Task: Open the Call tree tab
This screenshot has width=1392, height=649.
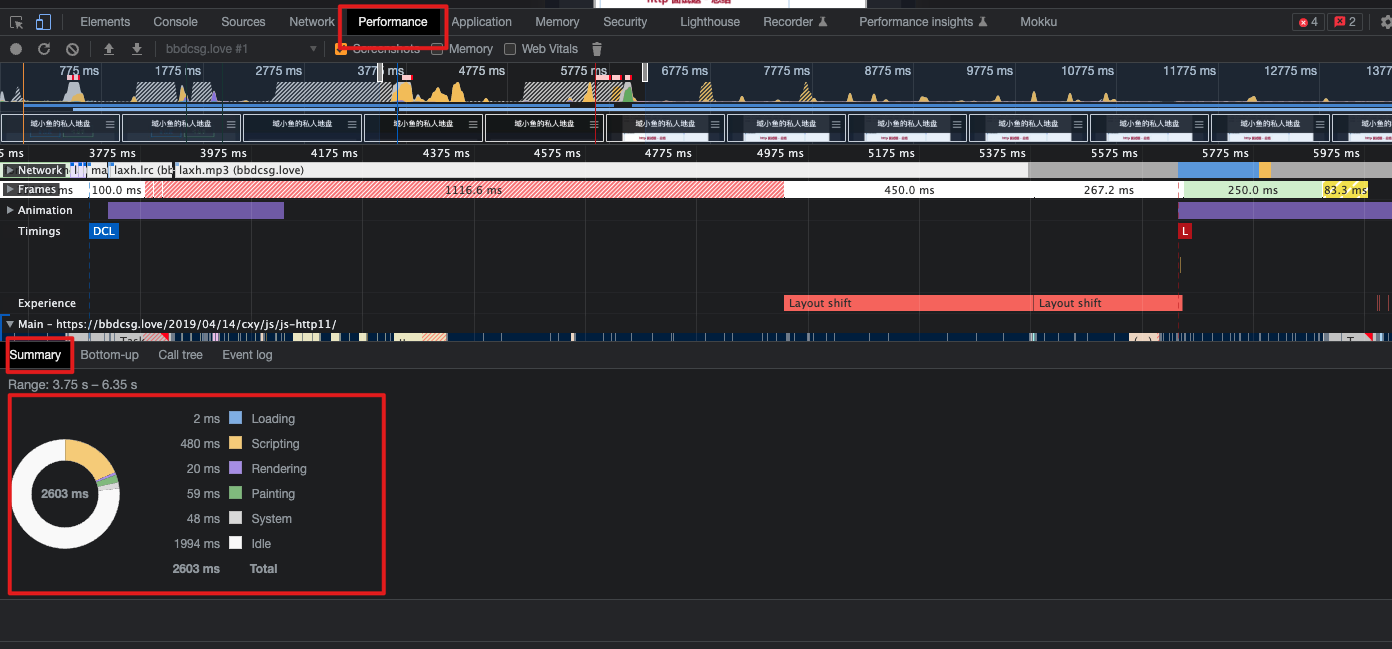Action: pos(180,355)
